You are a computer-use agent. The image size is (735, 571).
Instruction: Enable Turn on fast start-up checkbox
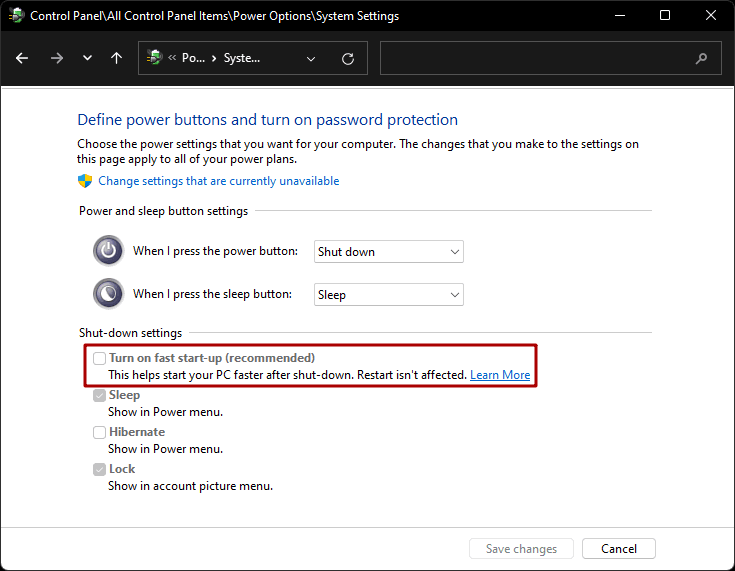pyautogui.click(x=99, y=358)
